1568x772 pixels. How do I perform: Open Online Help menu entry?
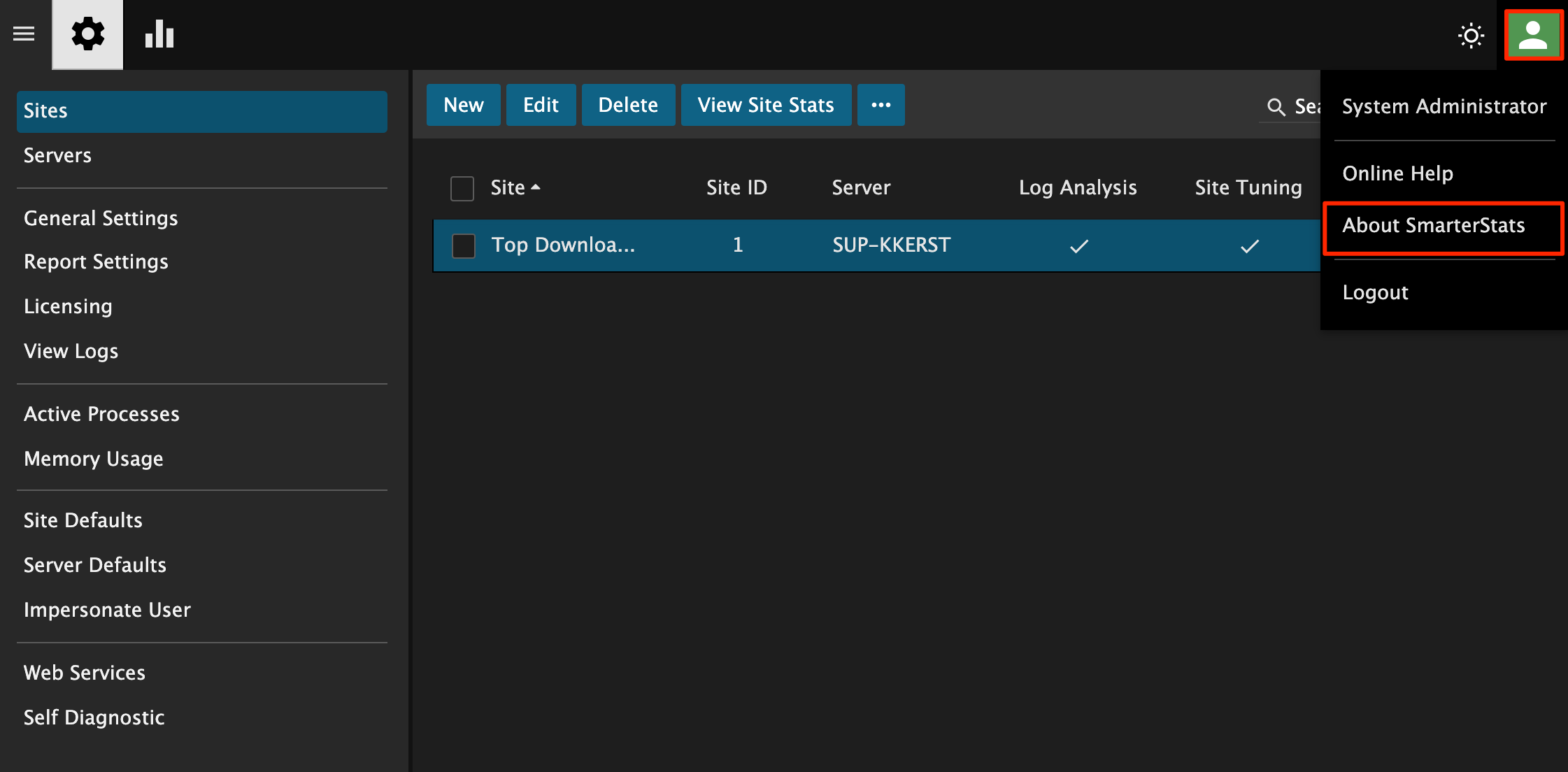point(1397,173)
